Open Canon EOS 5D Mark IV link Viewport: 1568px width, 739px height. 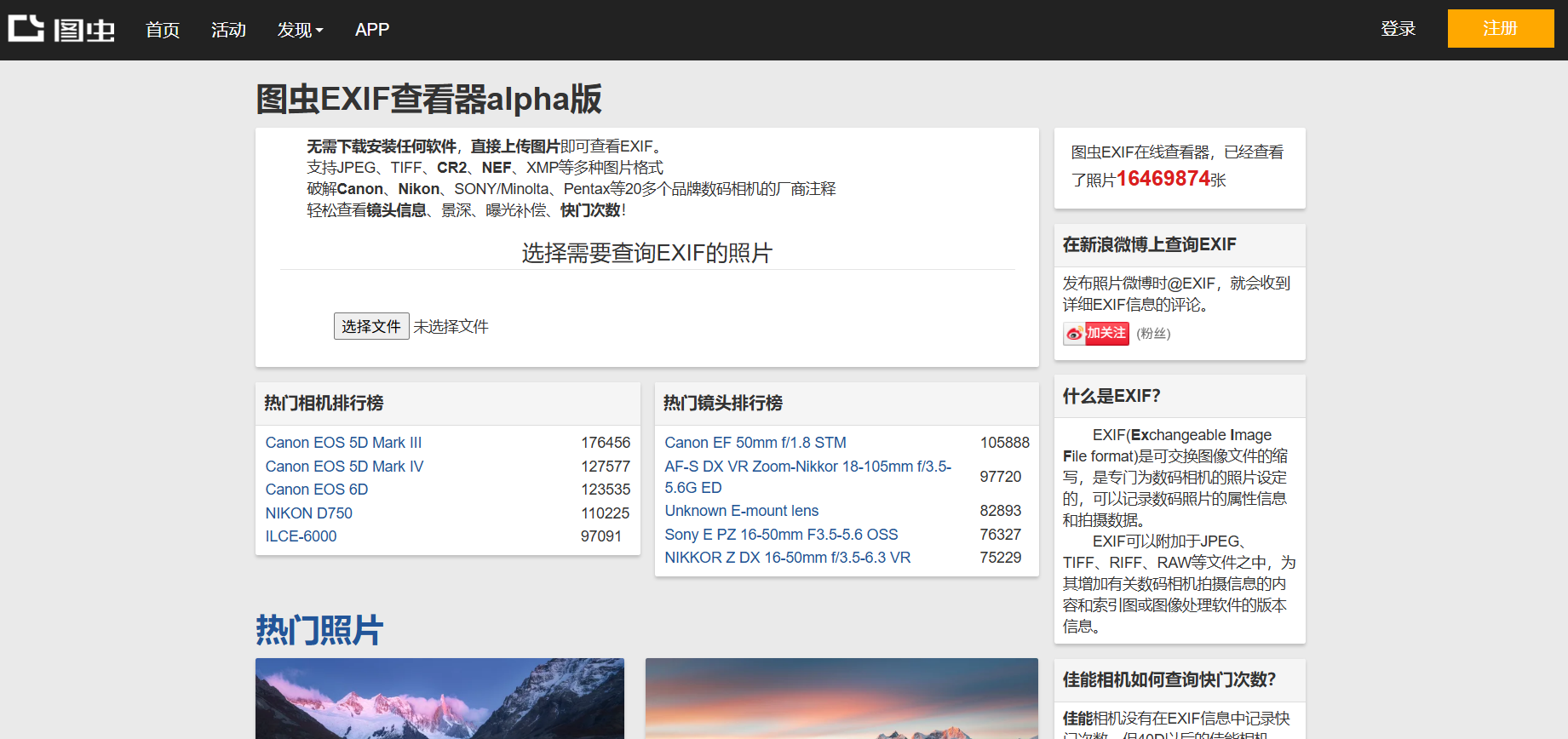pos(344,467)
